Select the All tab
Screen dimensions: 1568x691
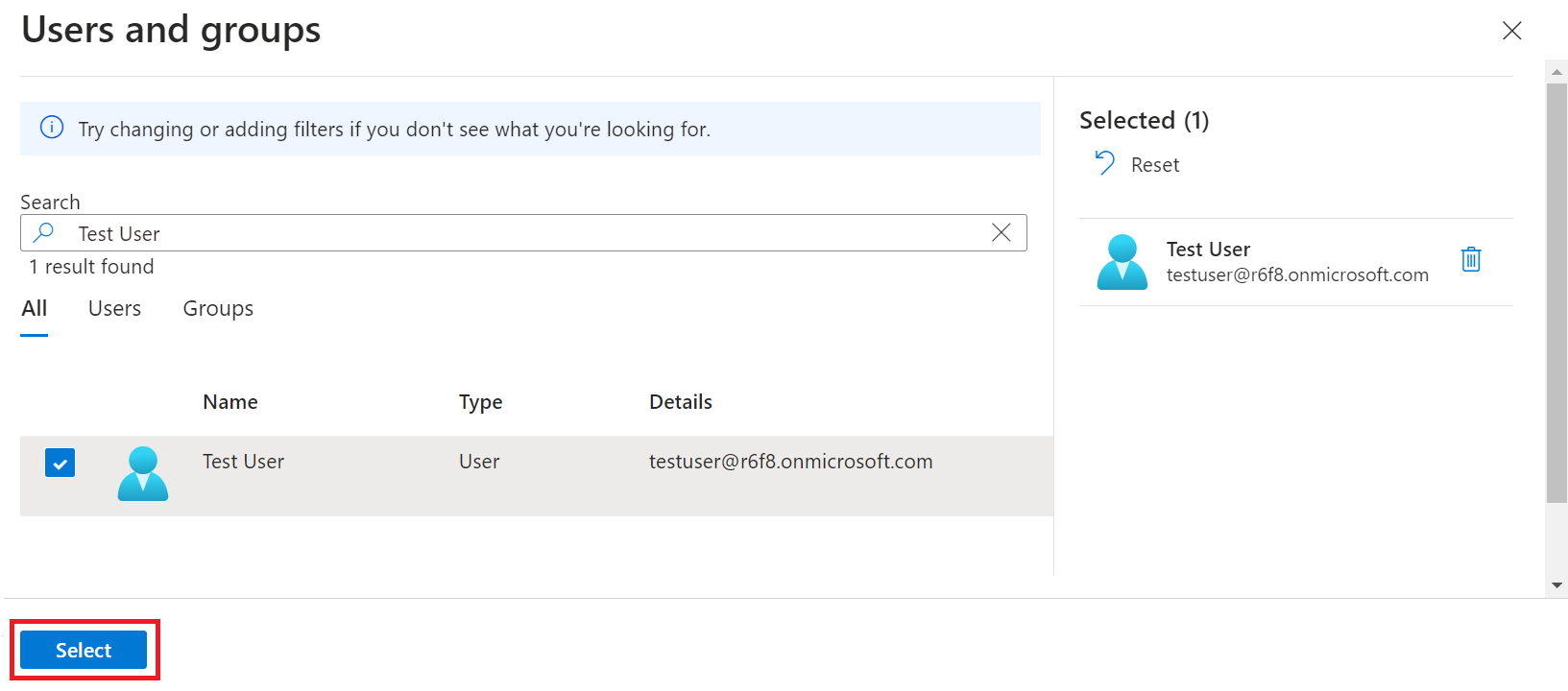point(35,308)
